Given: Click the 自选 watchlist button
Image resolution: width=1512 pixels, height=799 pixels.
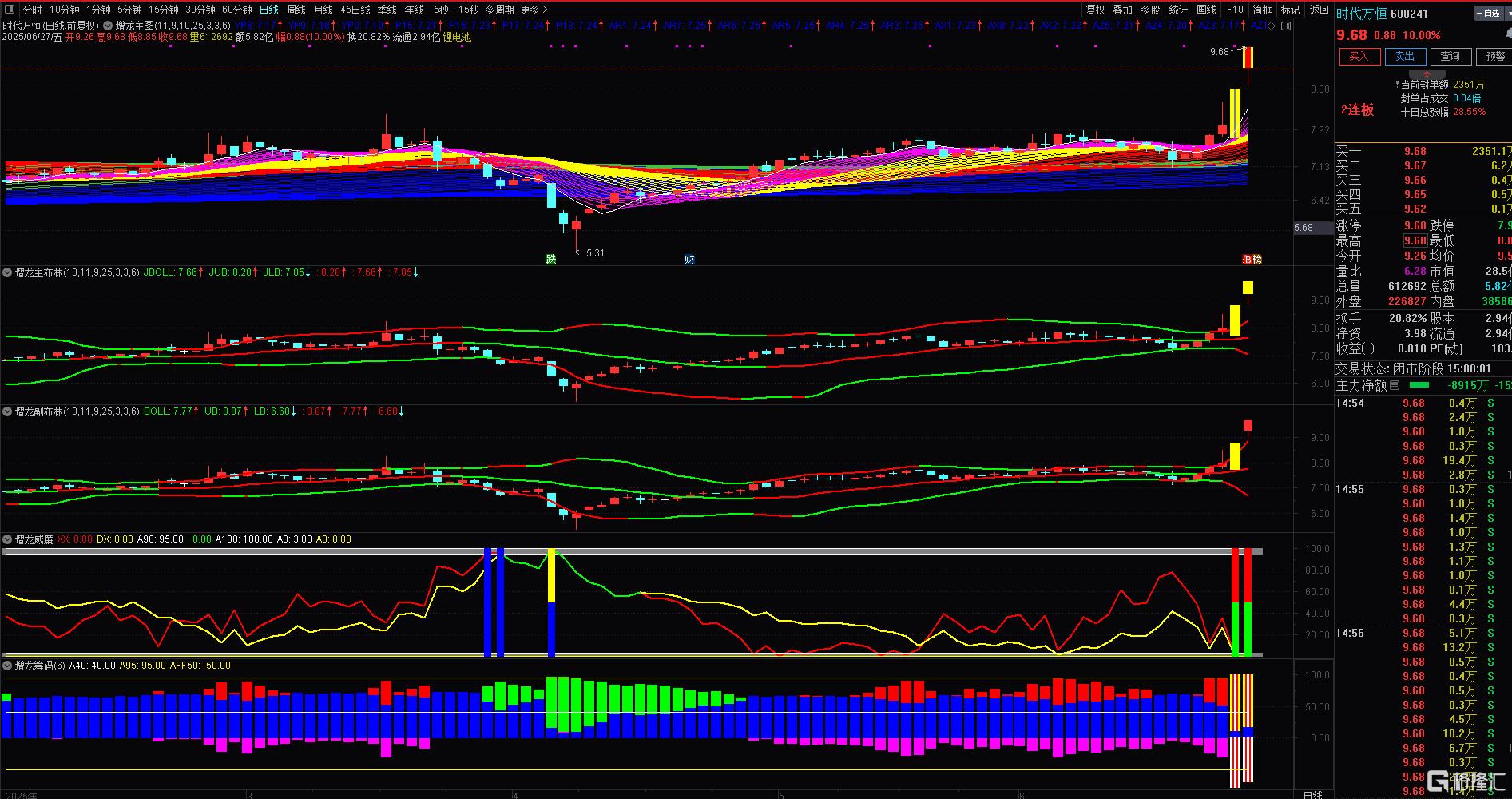Looking at the screenshot, I should (x=1488, y=13).
